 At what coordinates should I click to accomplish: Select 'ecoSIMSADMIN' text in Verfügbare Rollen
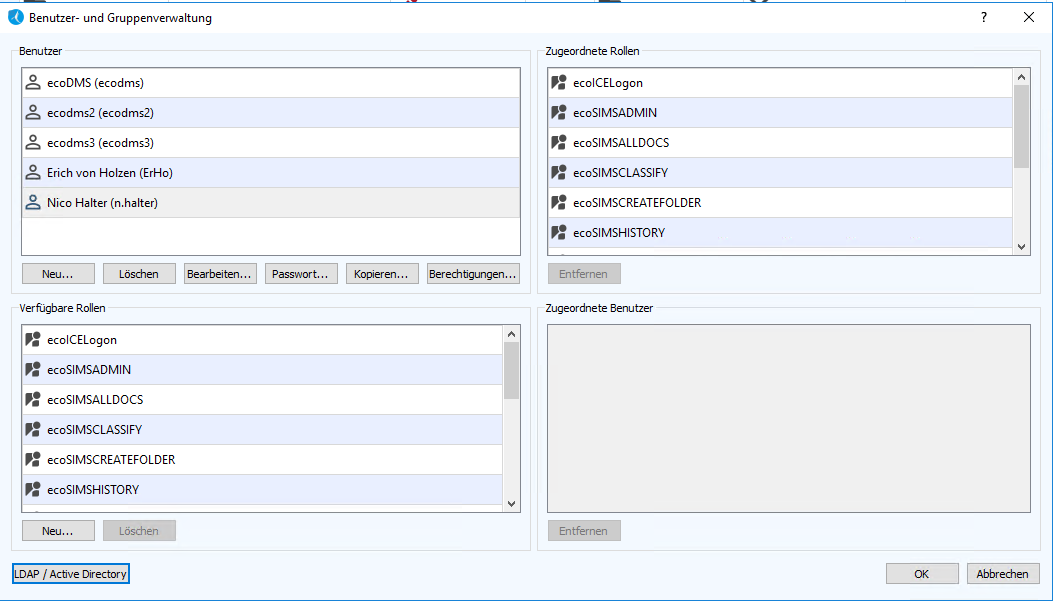point(89,369)
